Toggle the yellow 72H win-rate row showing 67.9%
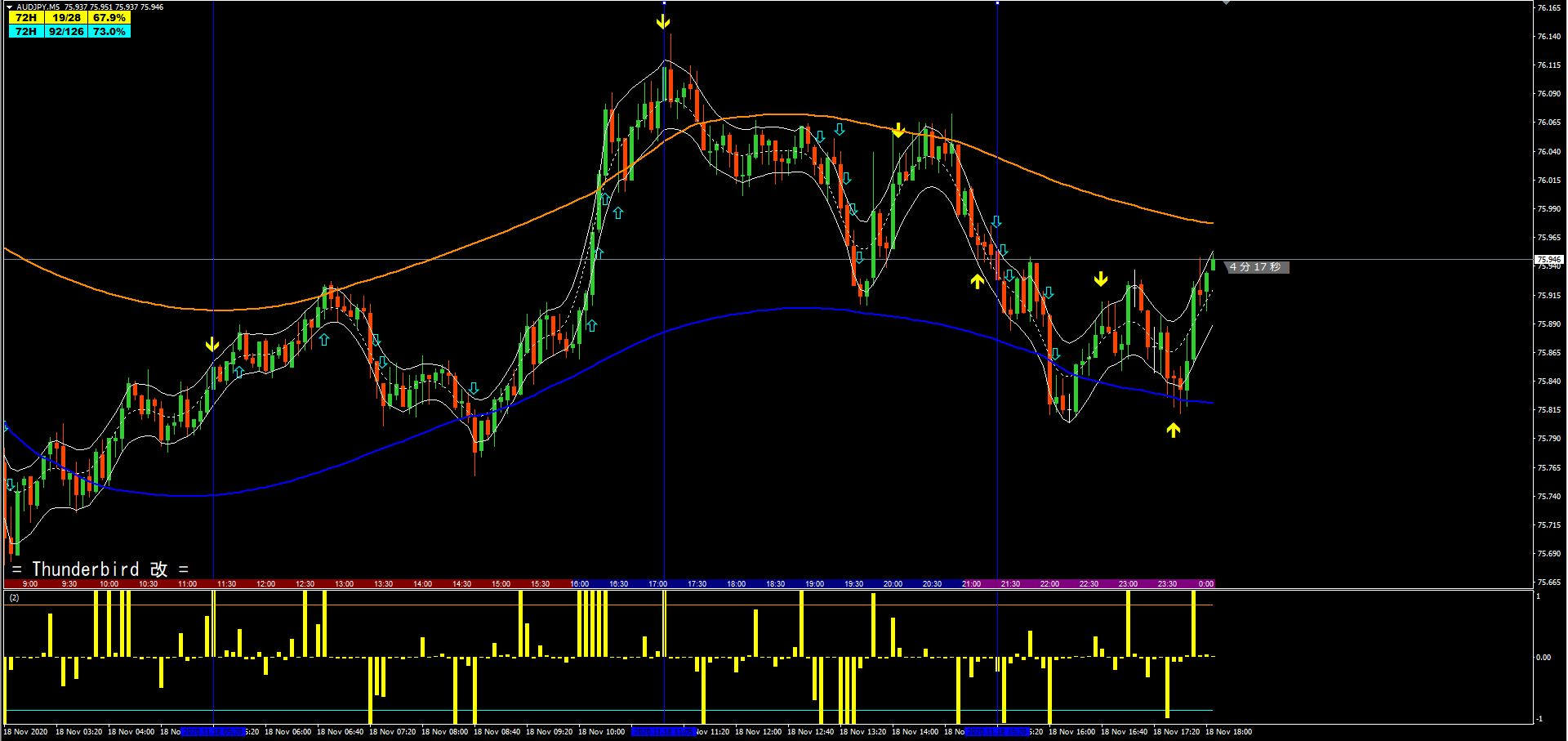 click(69, 17)
